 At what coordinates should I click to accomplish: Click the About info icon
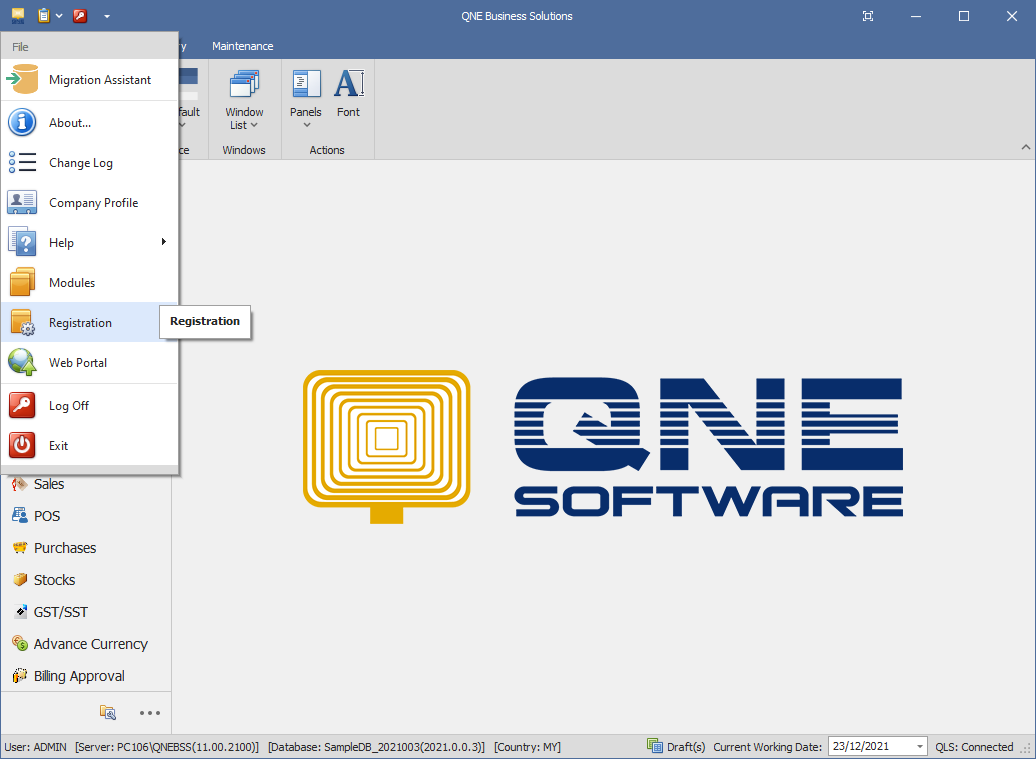(22, 123)
